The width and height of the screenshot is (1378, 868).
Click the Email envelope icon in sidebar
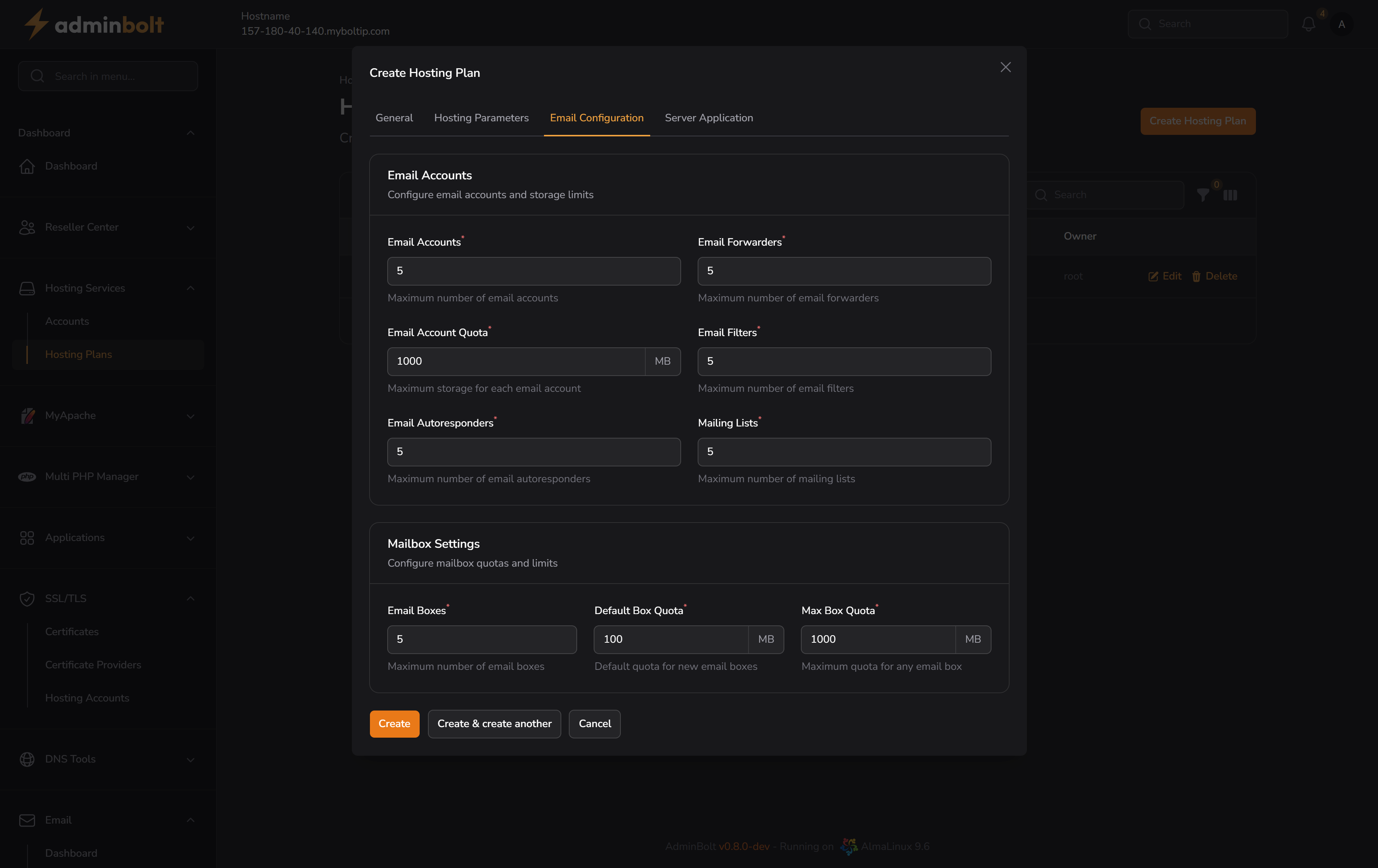(27, 820)
